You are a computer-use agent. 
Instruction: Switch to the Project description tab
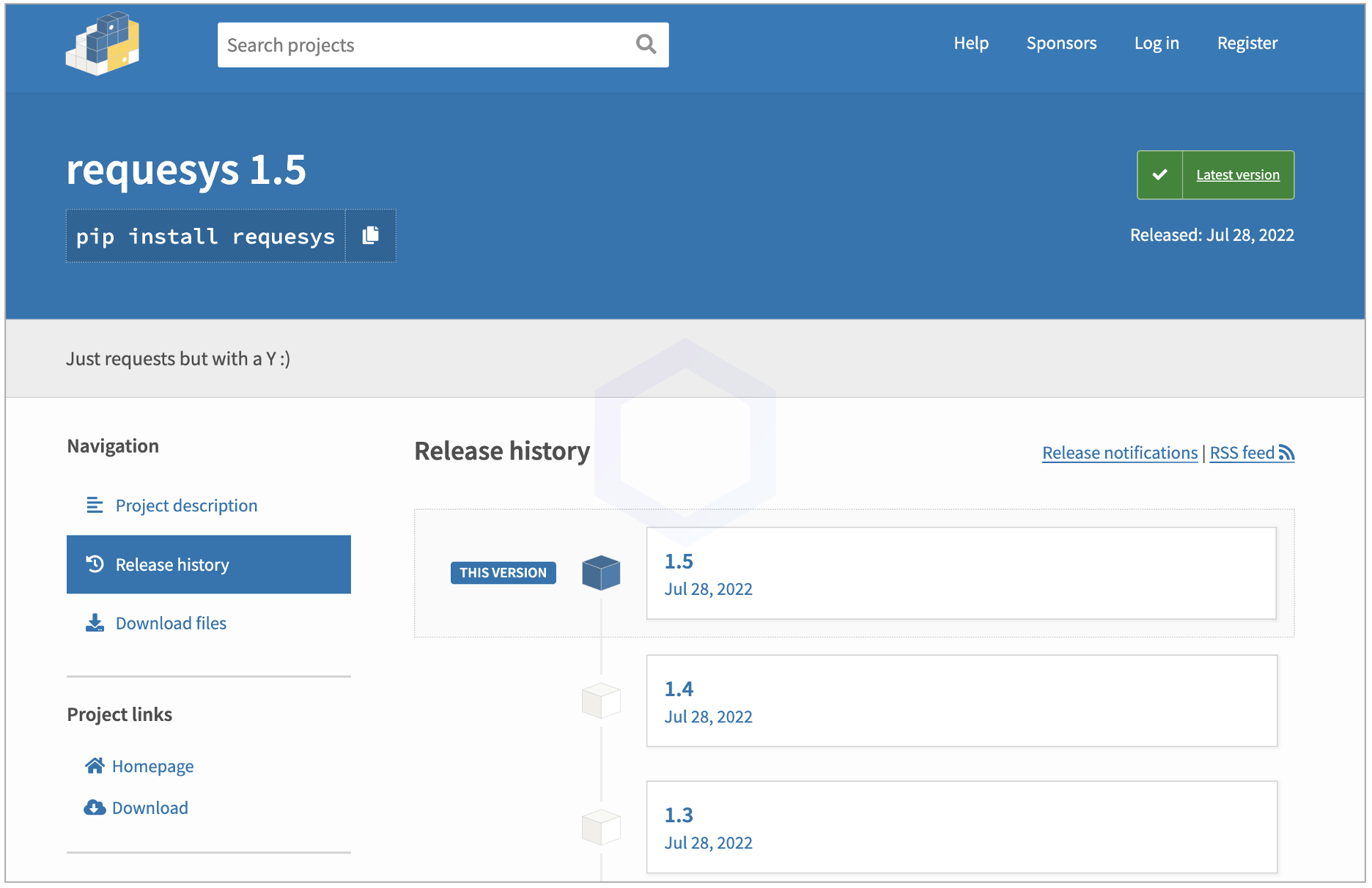pyautogui.click(x=186, y=506)
